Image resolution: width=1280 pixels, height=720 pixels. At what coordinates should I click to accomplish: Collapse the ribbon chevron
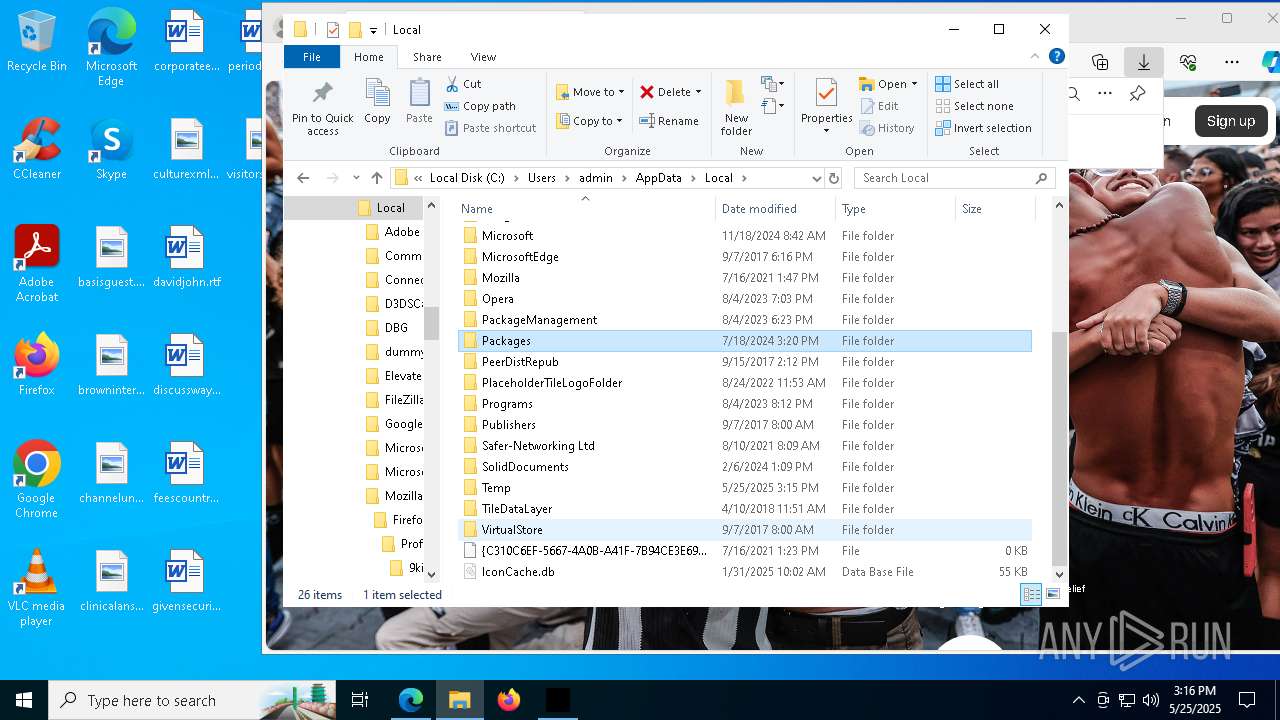pyautogui.click(x=1036, y=57)
